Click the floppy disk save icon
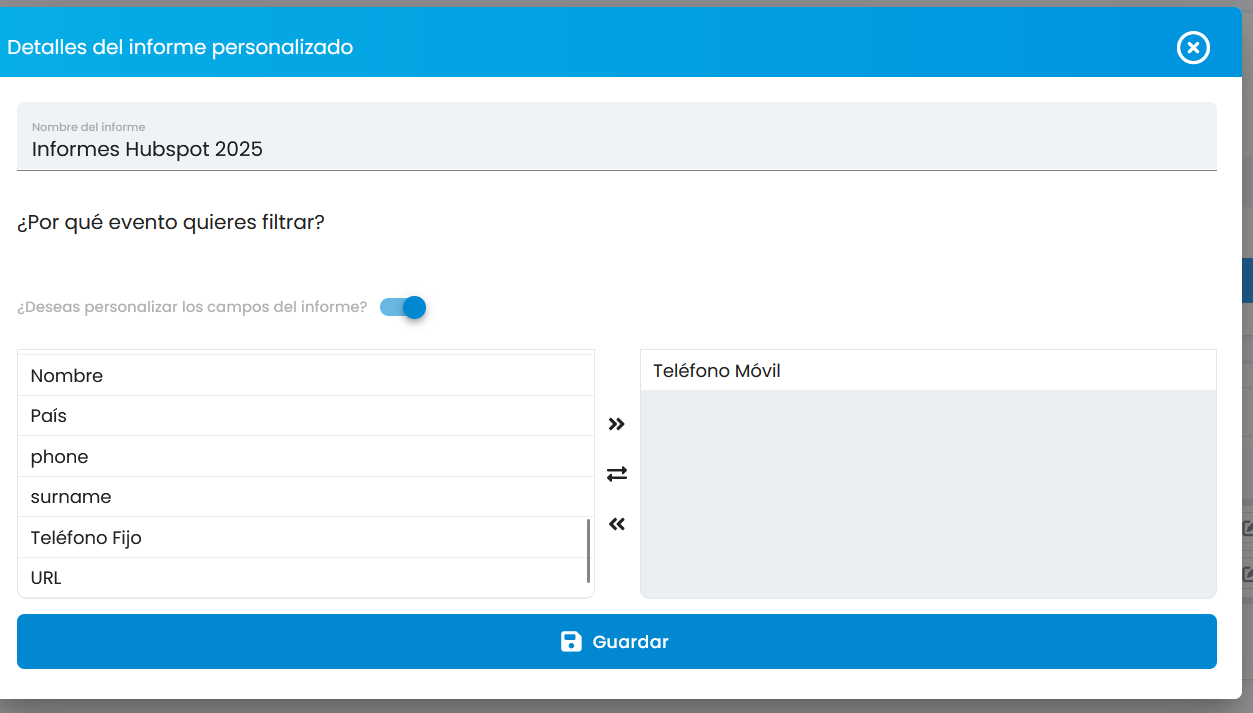Screen dimensions: 1253x713 coord(571,642)
